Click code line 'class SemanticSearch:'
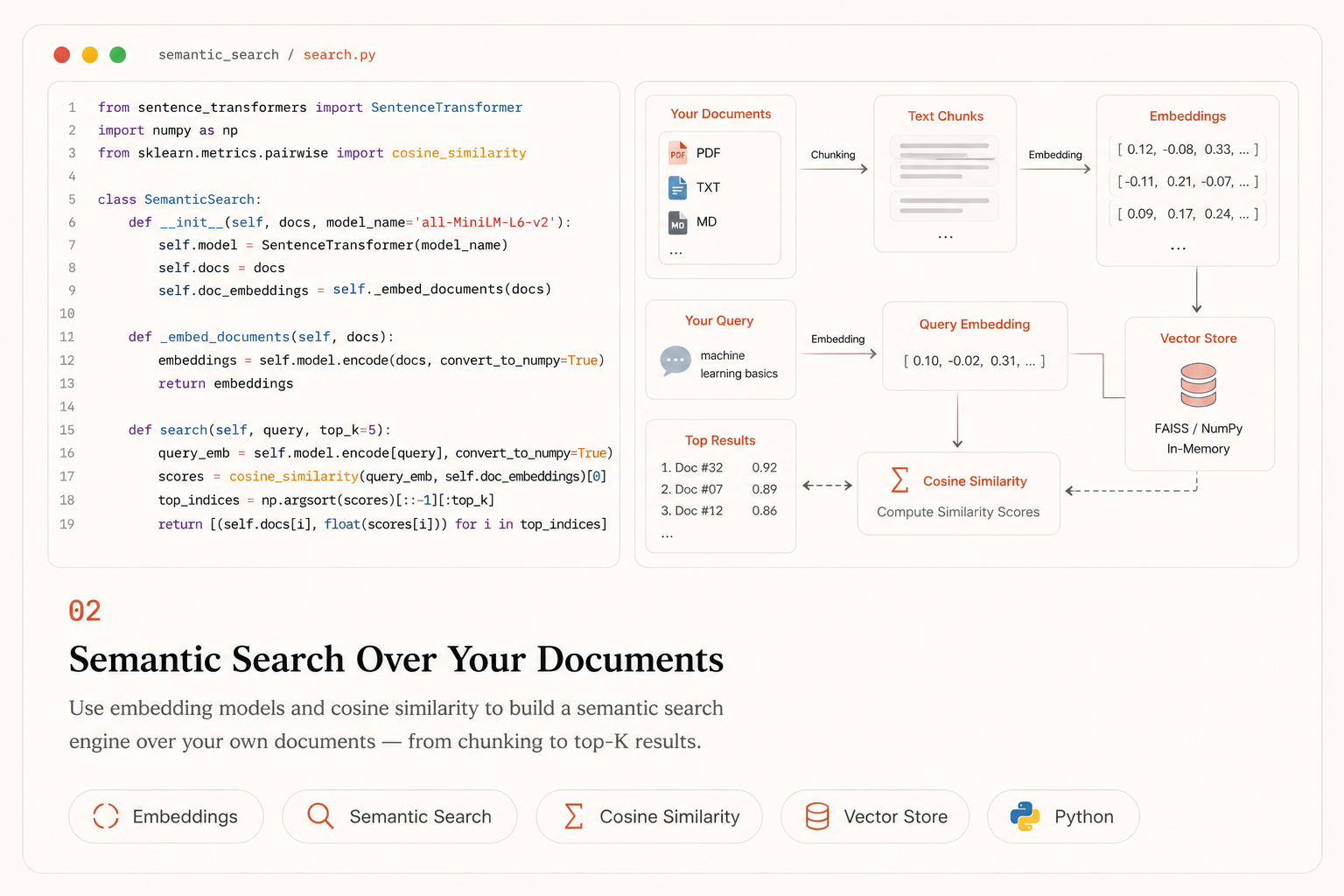Screen dimensions: 1344x896 pyautogui.click(x=179, y=199)
